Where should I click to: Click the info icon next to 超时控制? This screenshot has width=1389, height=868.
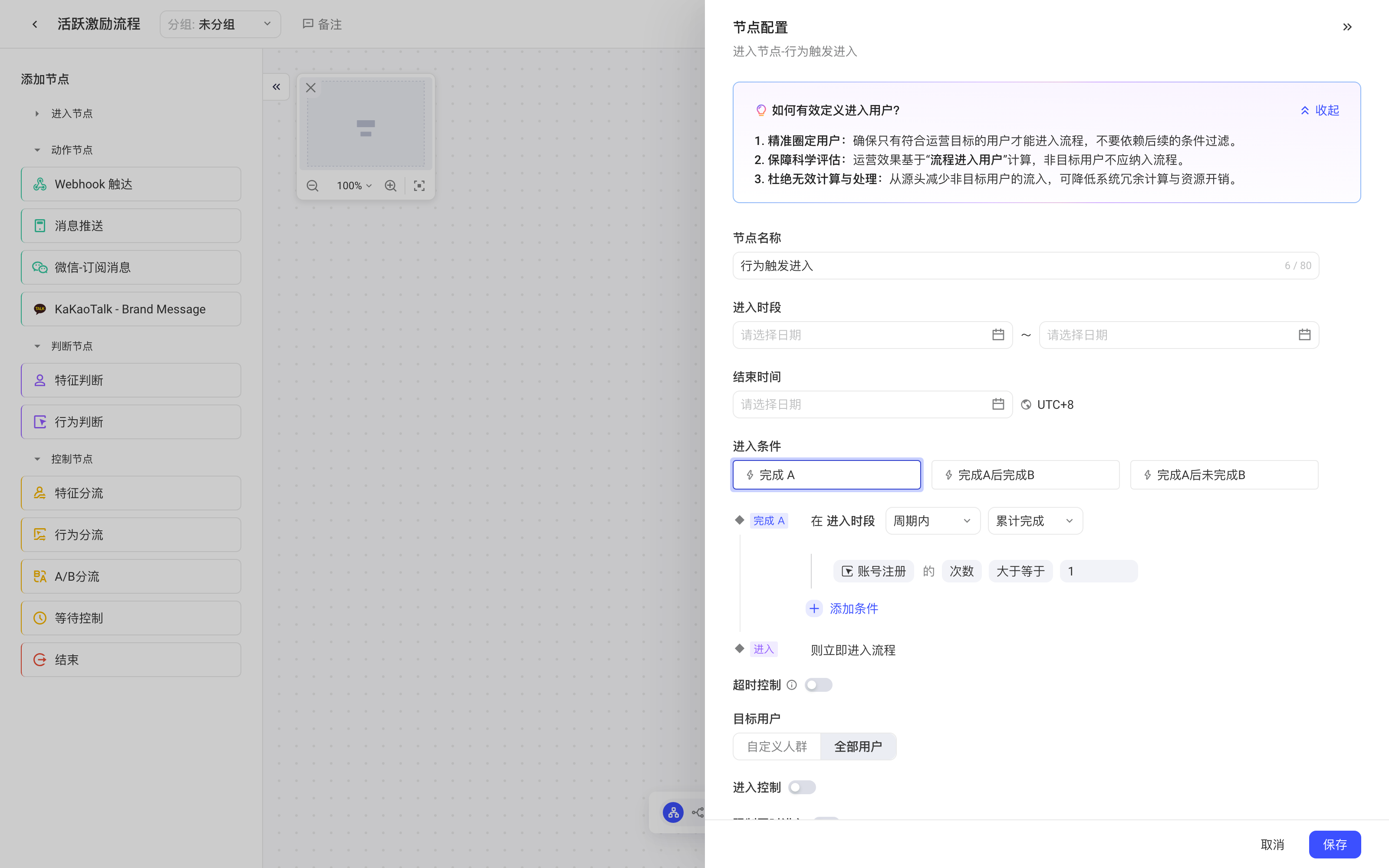pos(791,685)
